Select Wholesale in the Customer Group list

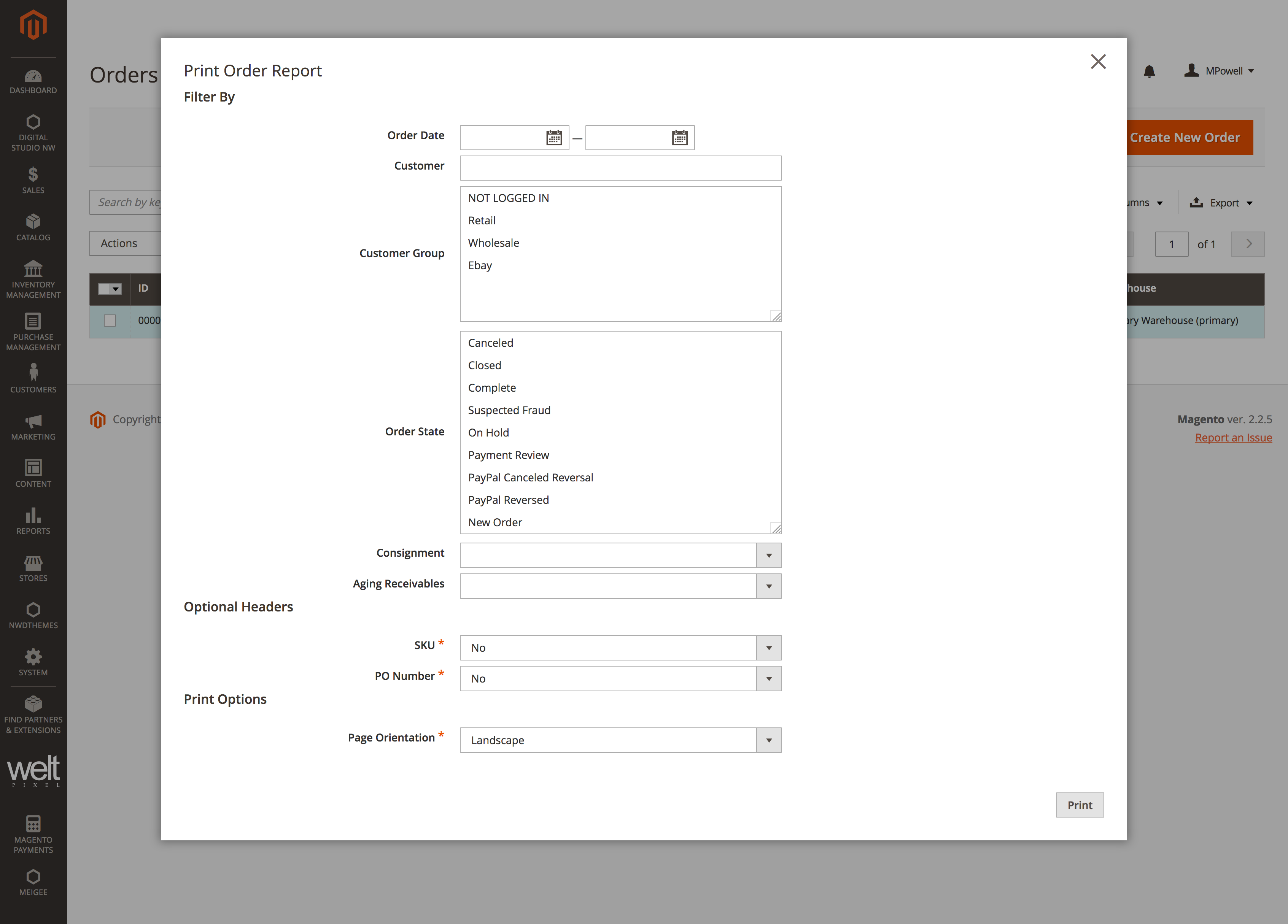[x=493, y=243]
